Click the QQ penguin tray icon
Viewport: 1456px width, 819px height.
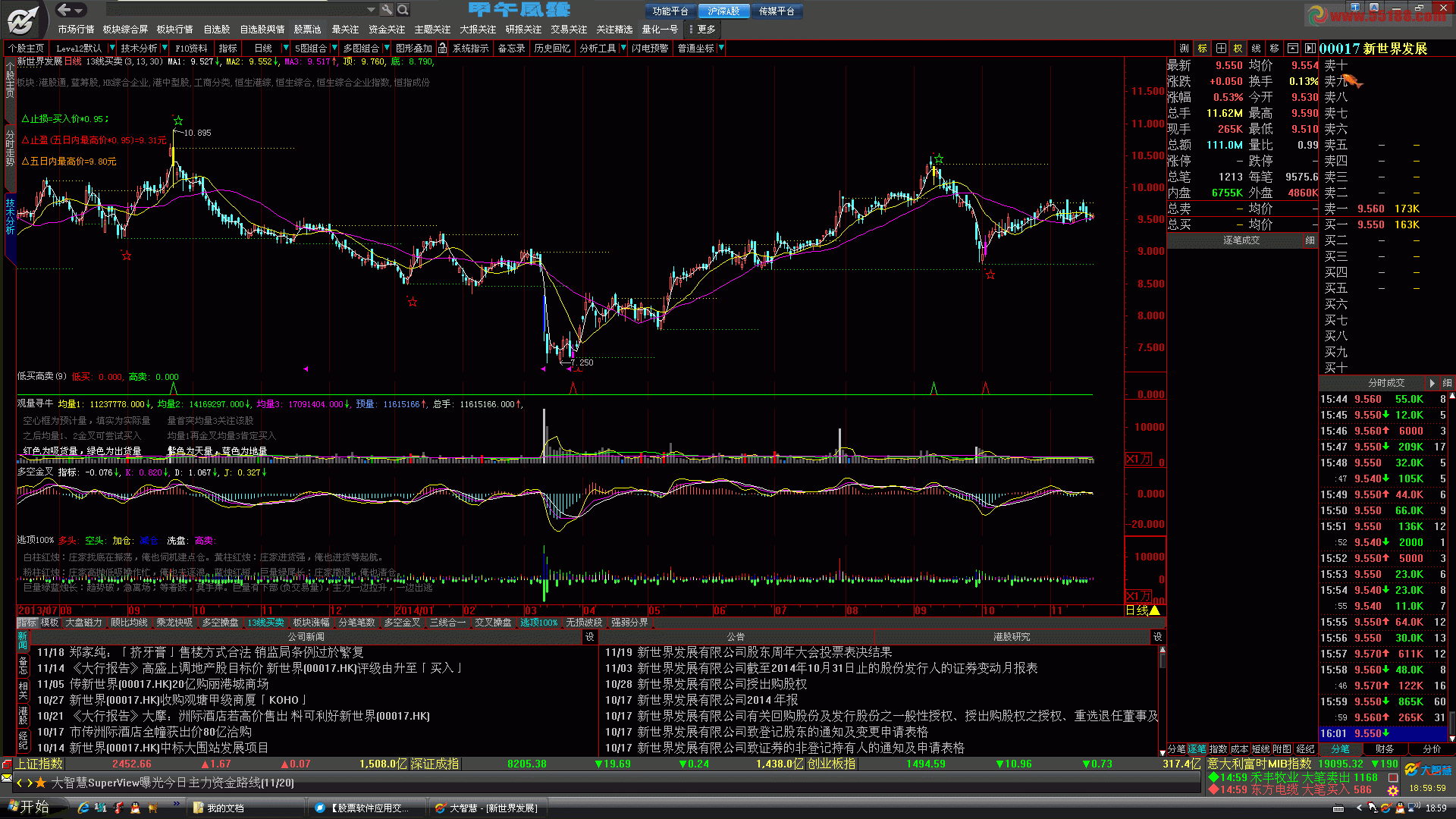coord(1400,808)
